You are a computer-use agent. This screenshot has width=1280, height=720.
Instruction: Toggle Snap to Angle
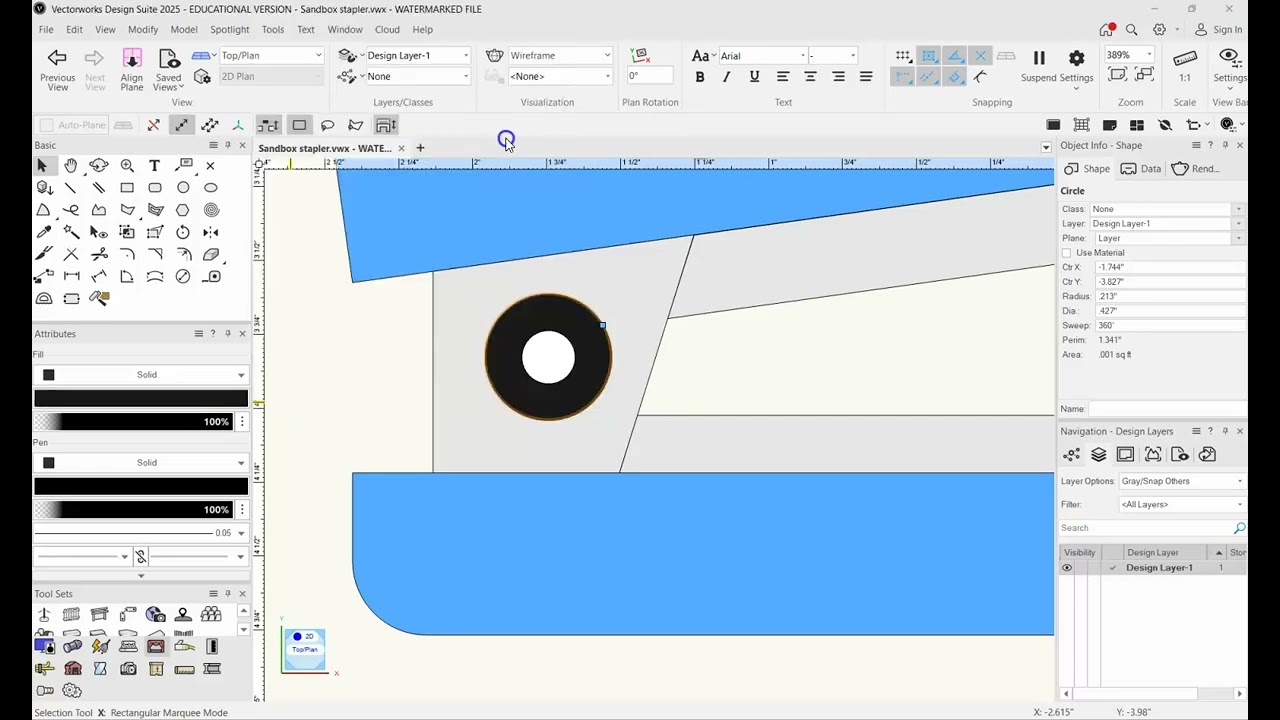[x=955, y=56]
